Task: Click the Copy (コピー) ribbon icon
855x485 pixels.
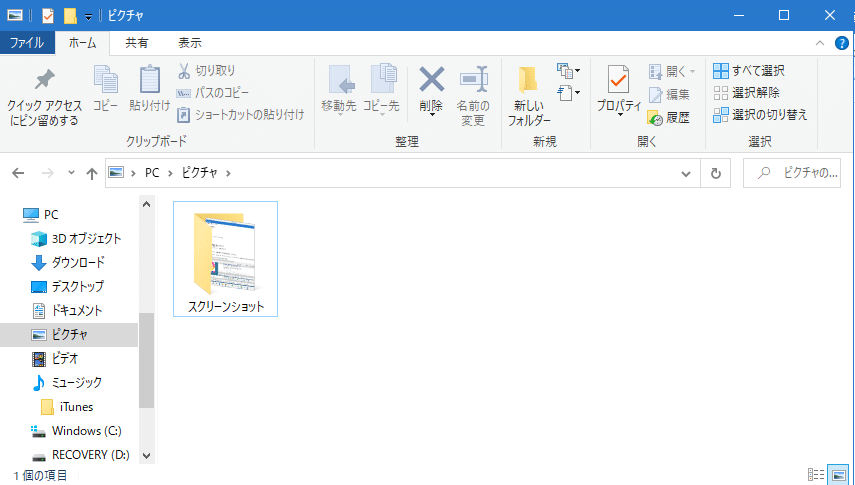Action: (105, 80)
